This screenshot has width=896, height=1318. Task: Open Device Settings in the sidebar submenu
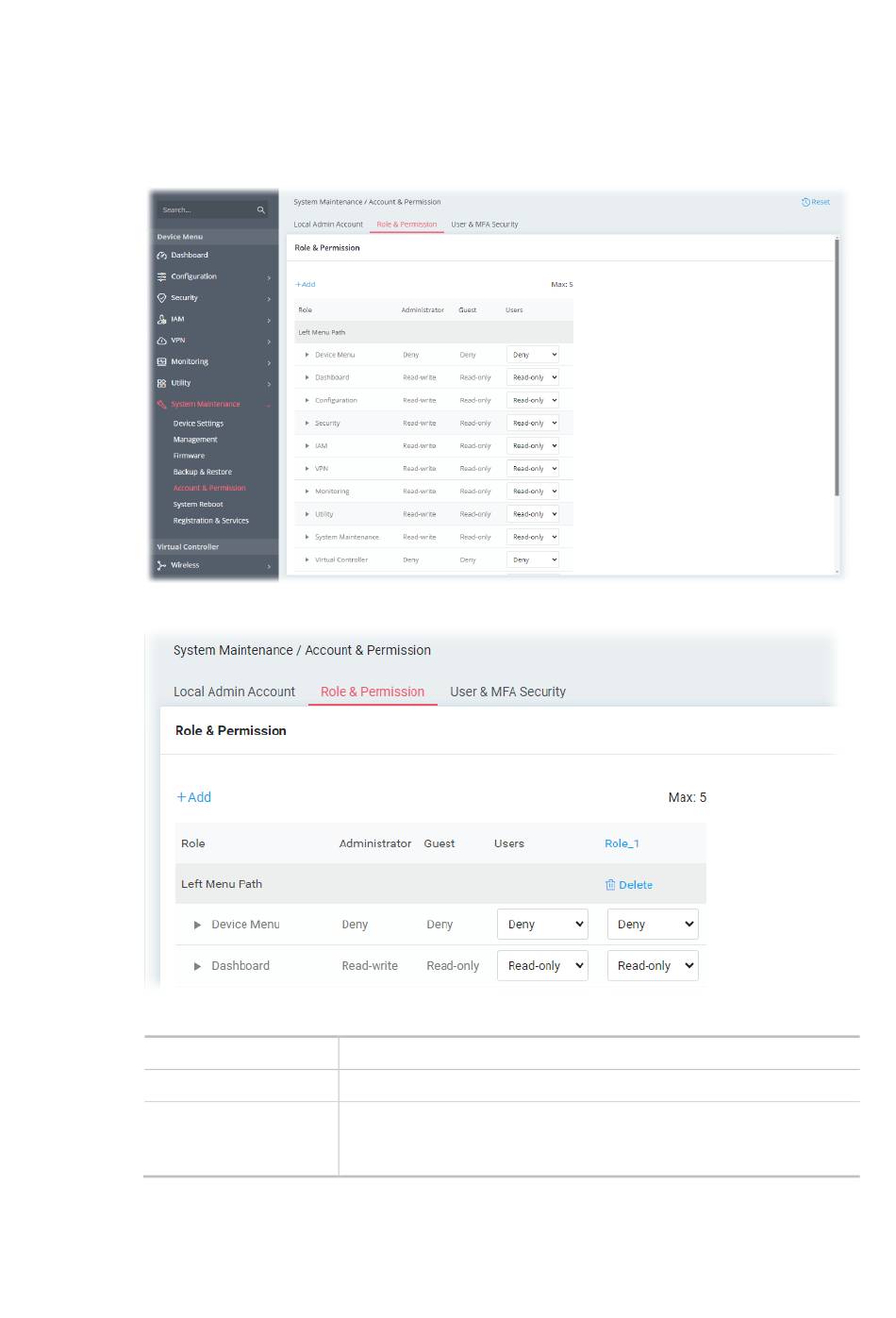point(198,424)
